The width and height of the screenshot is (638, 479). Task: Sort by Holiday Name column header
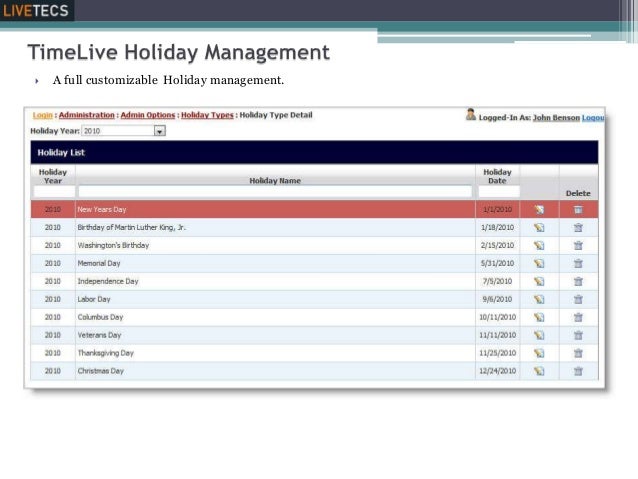pos(275,181)
